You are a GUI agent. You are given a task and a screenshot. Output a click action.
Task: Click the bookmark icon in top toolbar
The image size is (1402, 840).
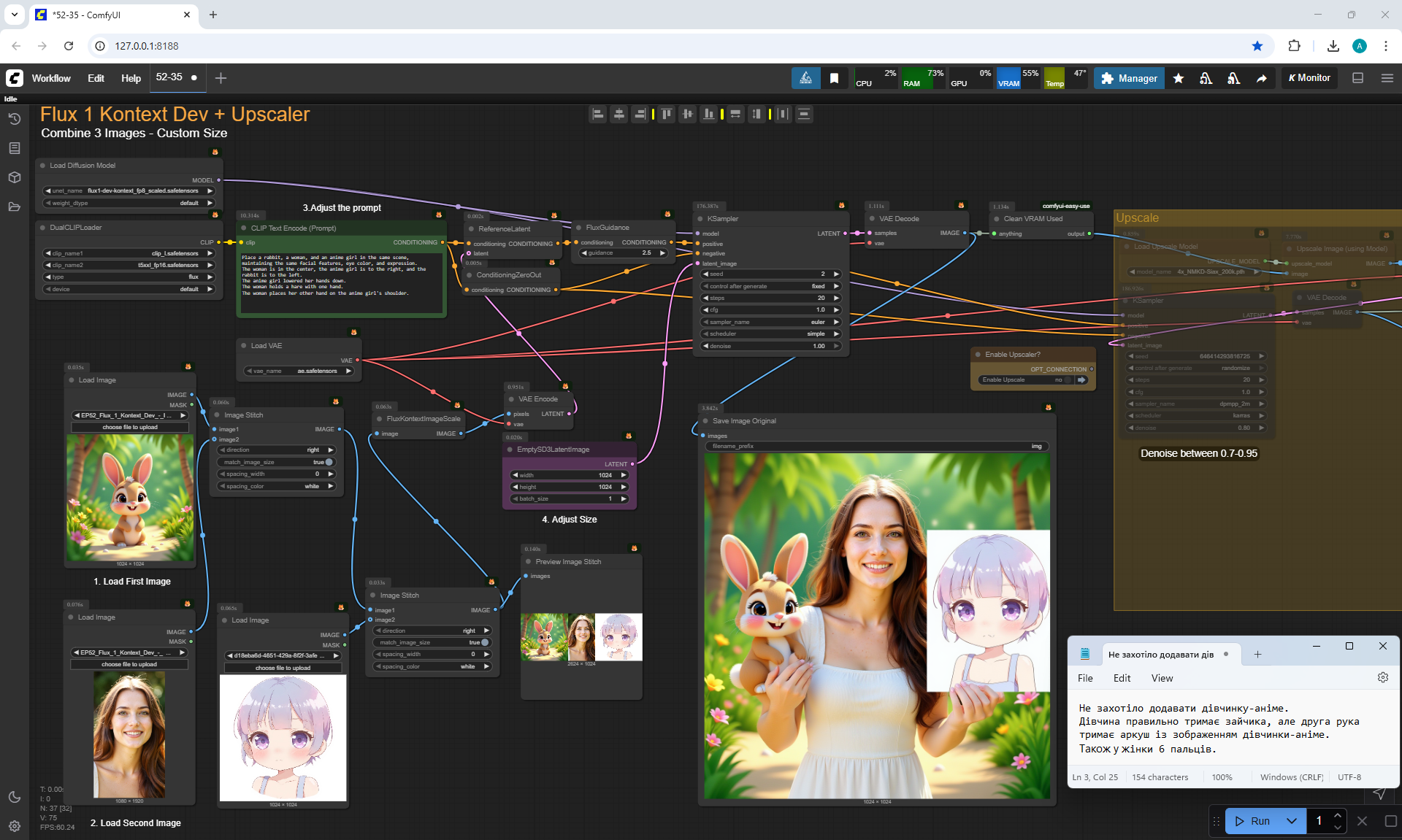point(834,78)
